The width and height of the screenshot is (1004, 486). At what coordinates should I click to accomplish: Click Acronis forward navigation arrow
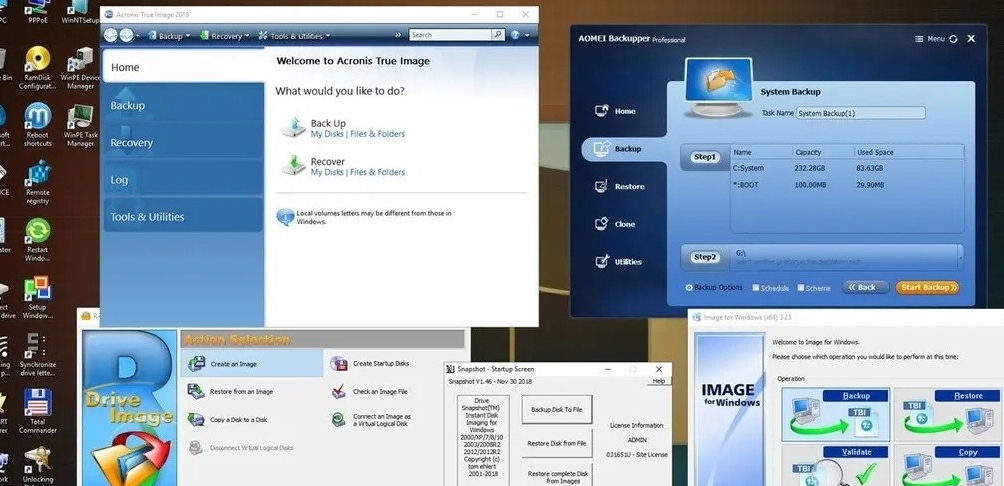coord(127,35)
